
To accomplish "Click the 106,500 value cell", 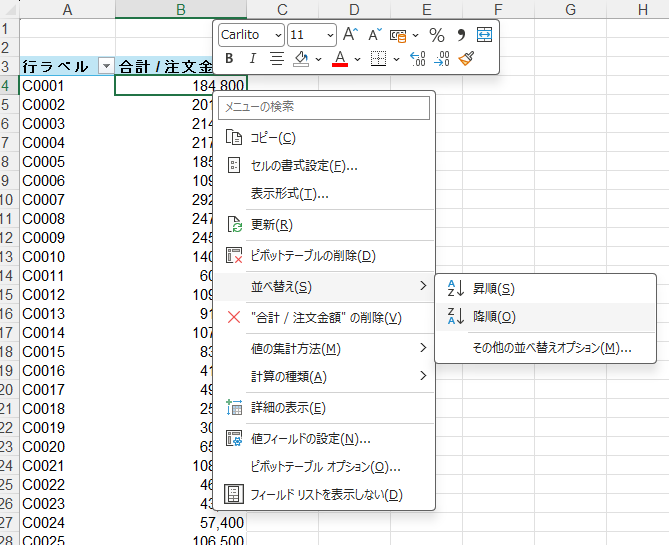I will pos(180,539).
